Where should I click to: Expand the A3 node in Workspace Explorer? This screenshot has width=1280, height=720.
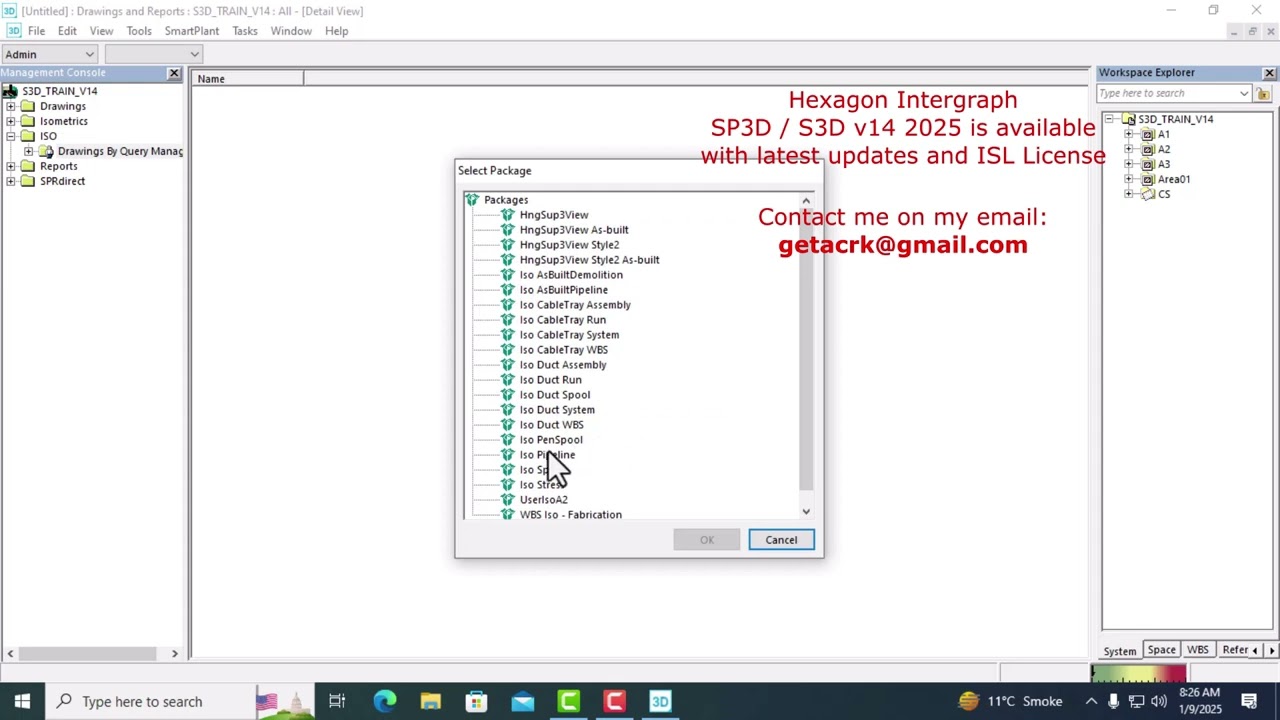point(1129,164)
